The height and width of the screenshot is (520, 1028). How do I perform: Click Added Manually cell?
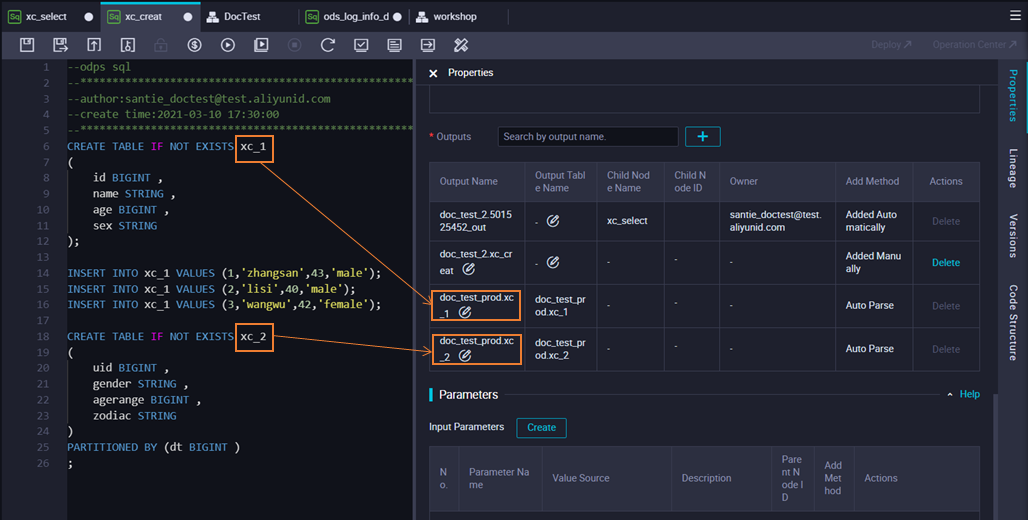click(873, 262)
